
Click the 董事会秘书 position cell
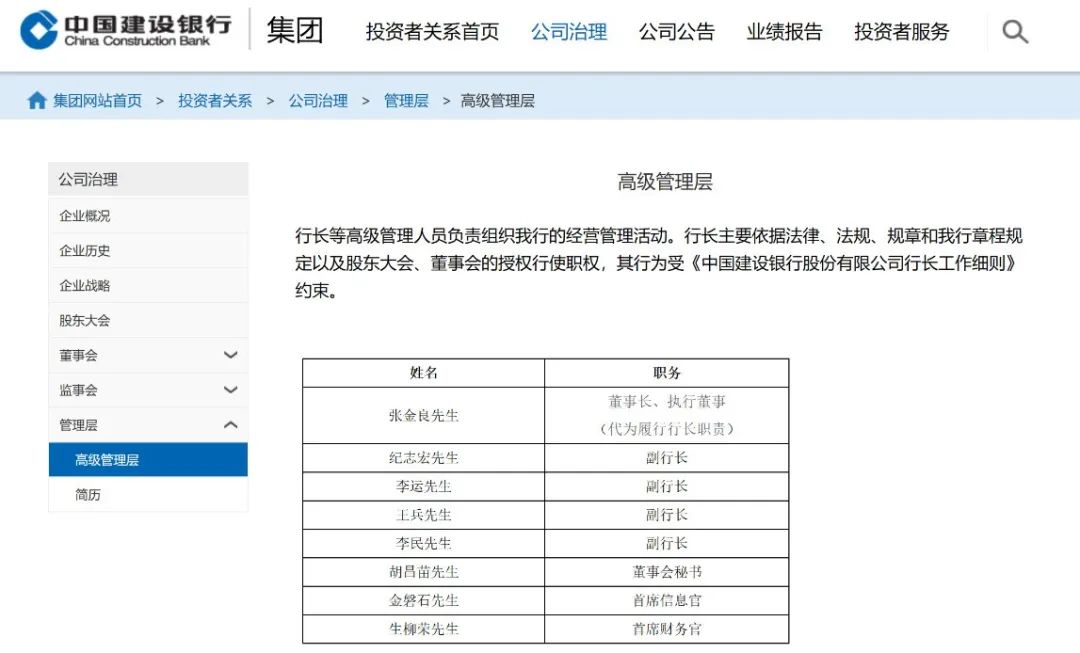point(667,572)
